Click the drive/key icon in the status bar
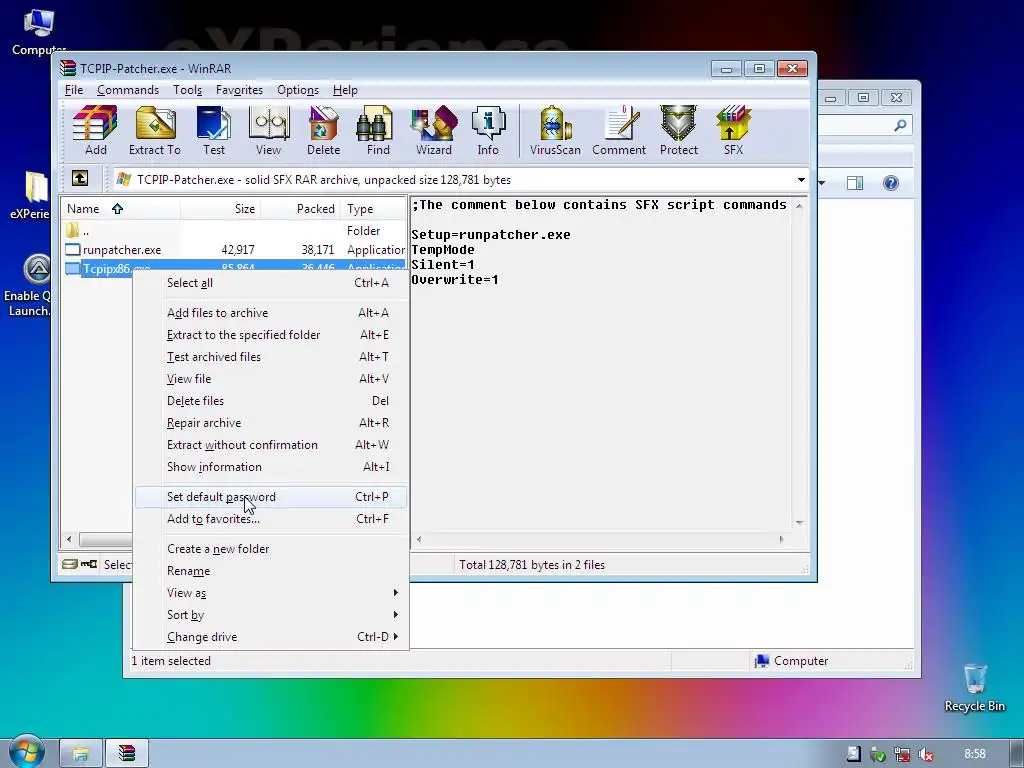Image resolution: width=1024 pixels, height=768 pixels. 79,564
